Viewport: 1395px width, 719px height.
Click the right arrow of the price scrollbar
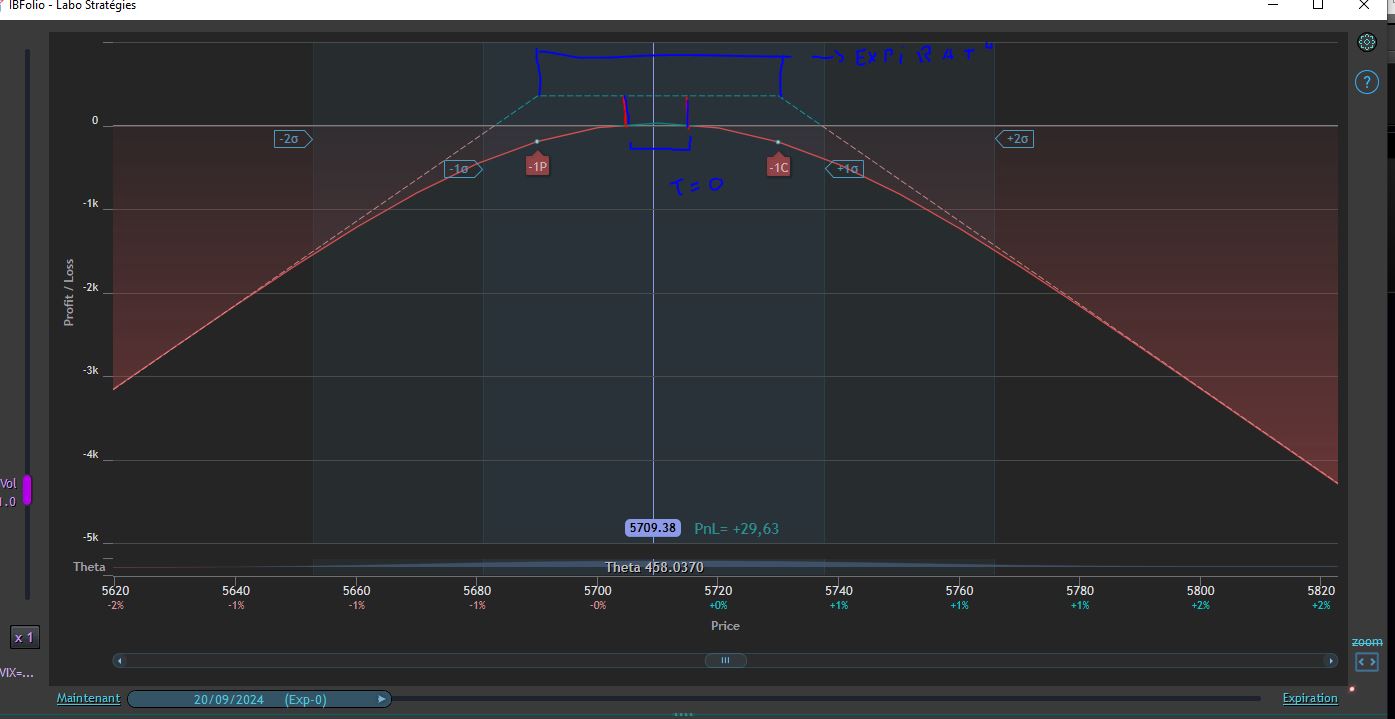click(1330, 660)
